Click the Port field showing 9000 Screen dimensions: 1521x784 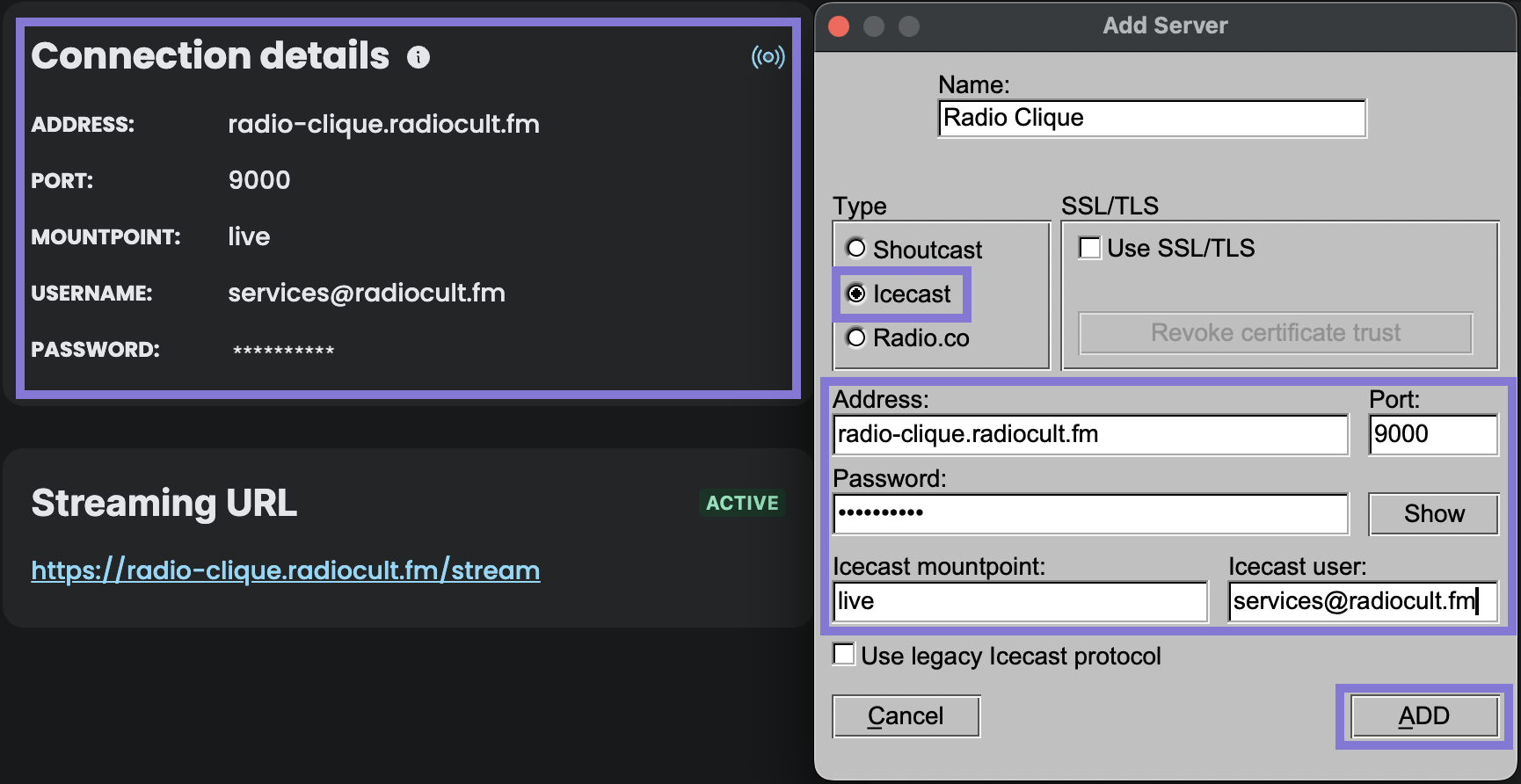(1434, 435)
